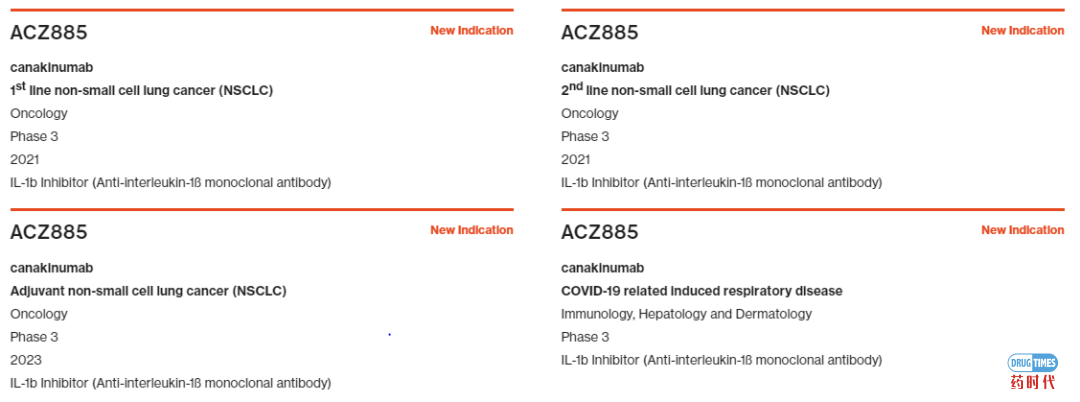Click the DRUG TIMES logo badge
The height and width of the screenshot is (402, 1080).
coord(1030,363)
